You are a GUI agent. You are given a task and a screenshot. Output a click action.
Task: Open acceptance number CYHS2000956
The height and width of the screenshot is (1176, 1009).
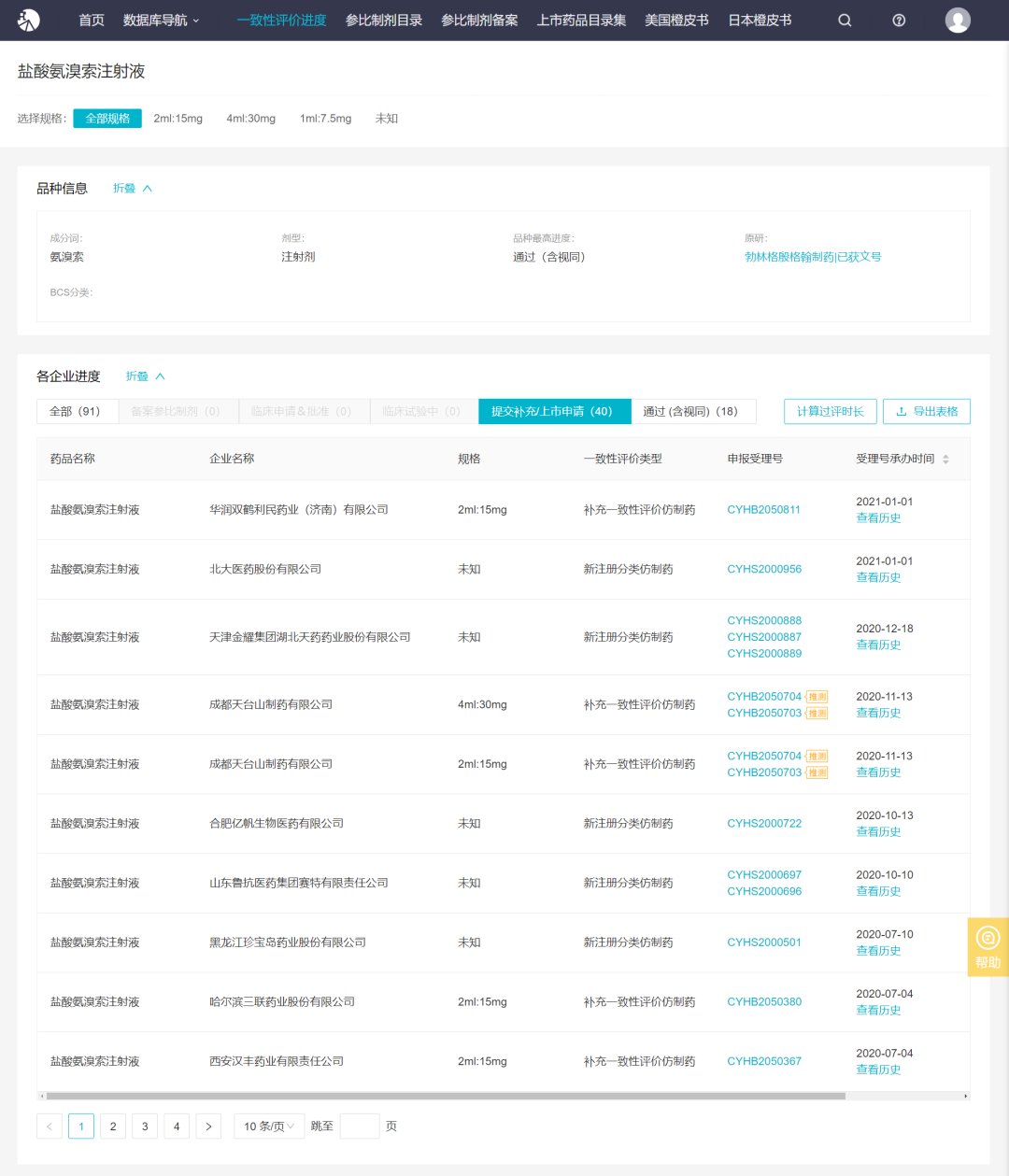[764, 569]
